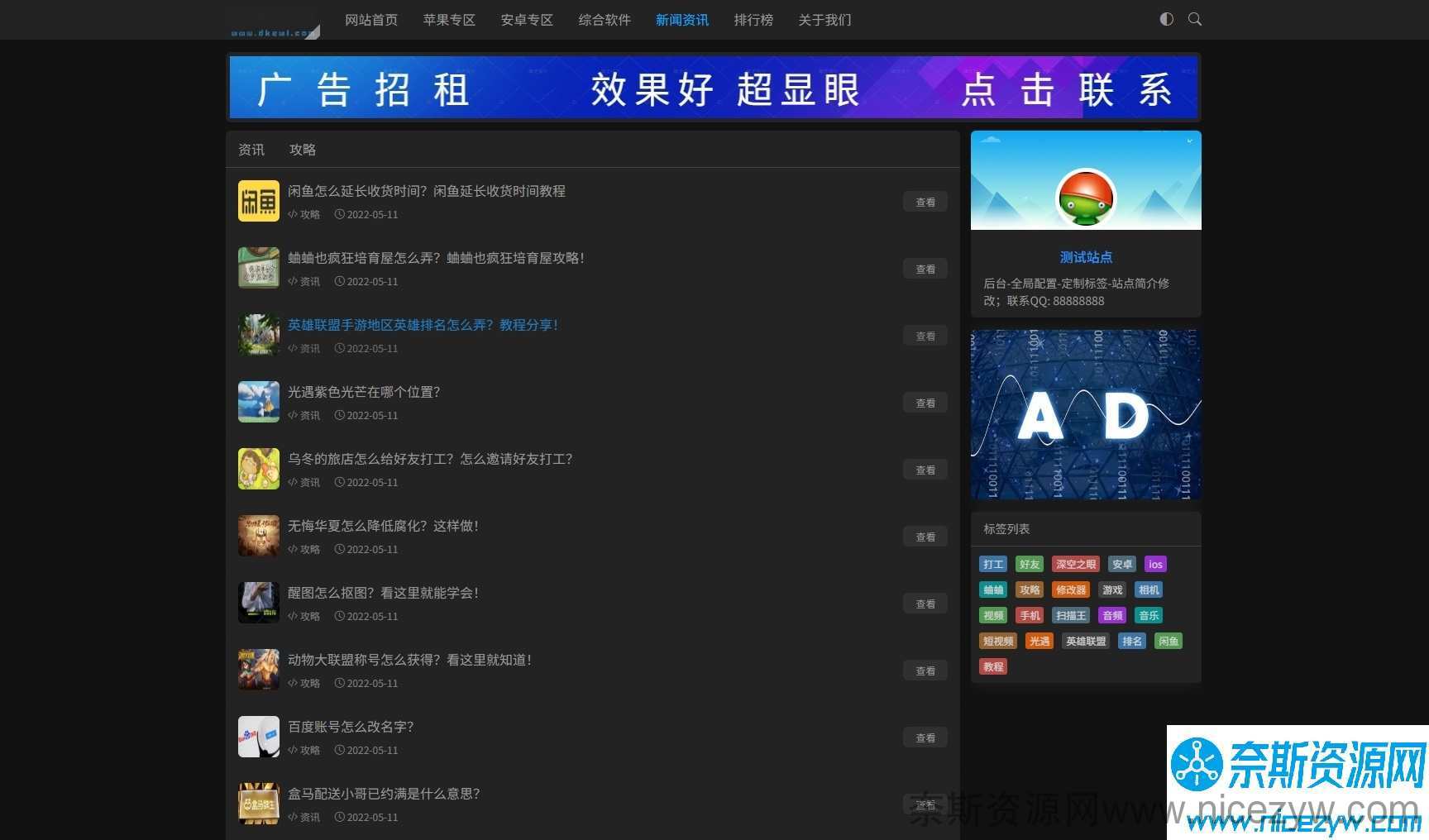1429x840 pixels.
Task: Select the 音频 tag
Action: [x=1112, y=615]
